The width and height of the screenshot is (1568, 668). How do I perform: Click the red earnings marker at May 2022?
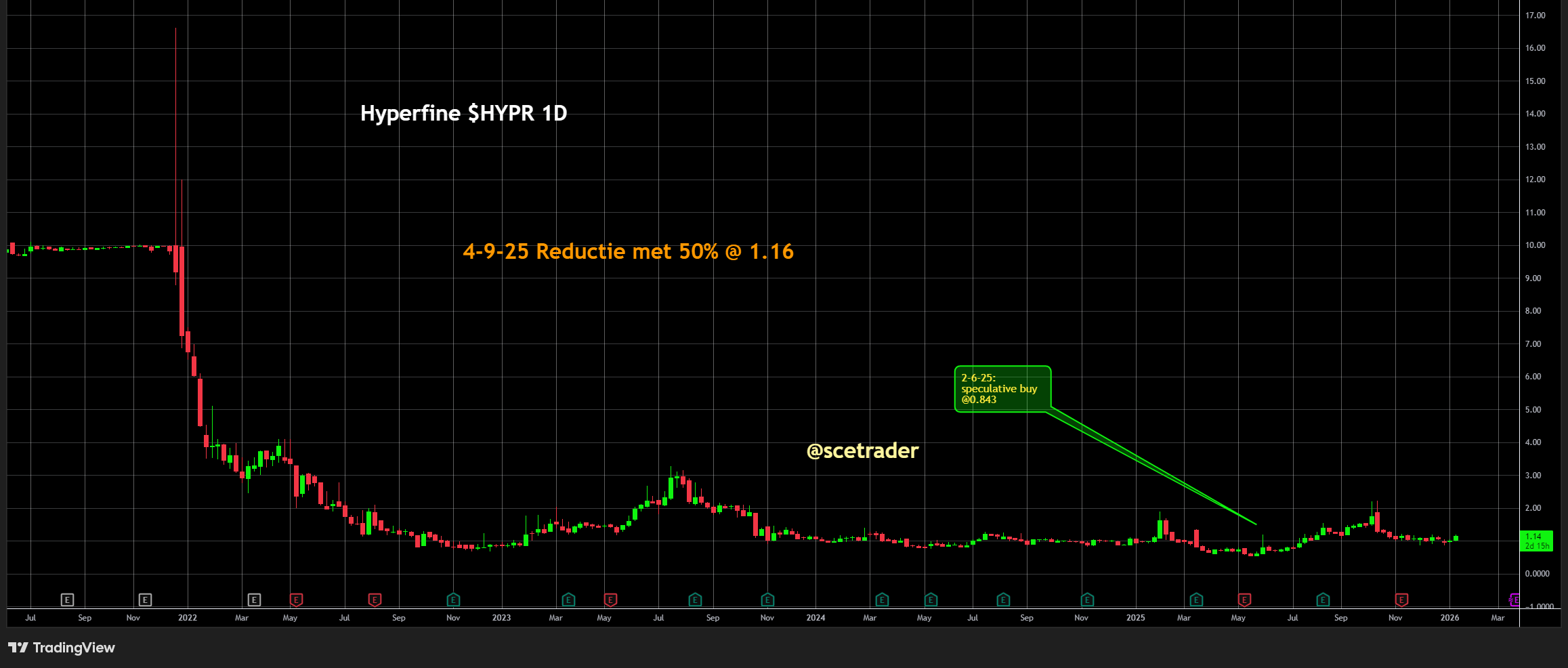[x=296, y=600]
